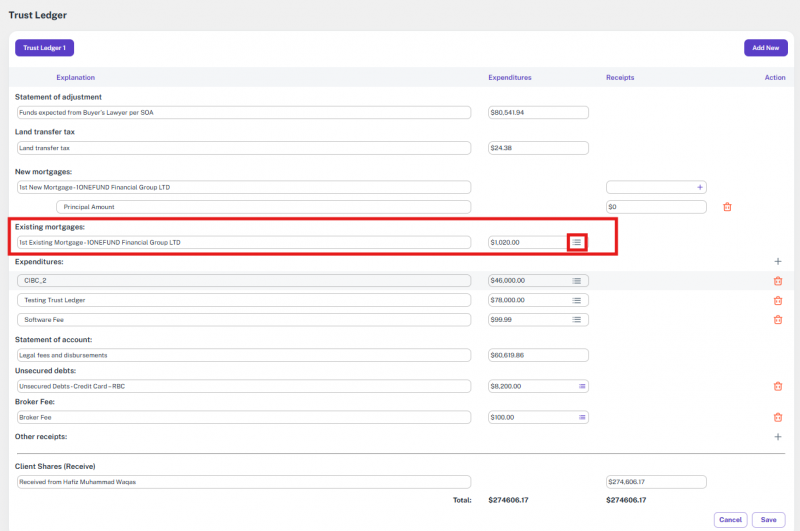Click list icon in CIBC_2 expenditure field
800x531 pixels.
[x=577, y=281]
